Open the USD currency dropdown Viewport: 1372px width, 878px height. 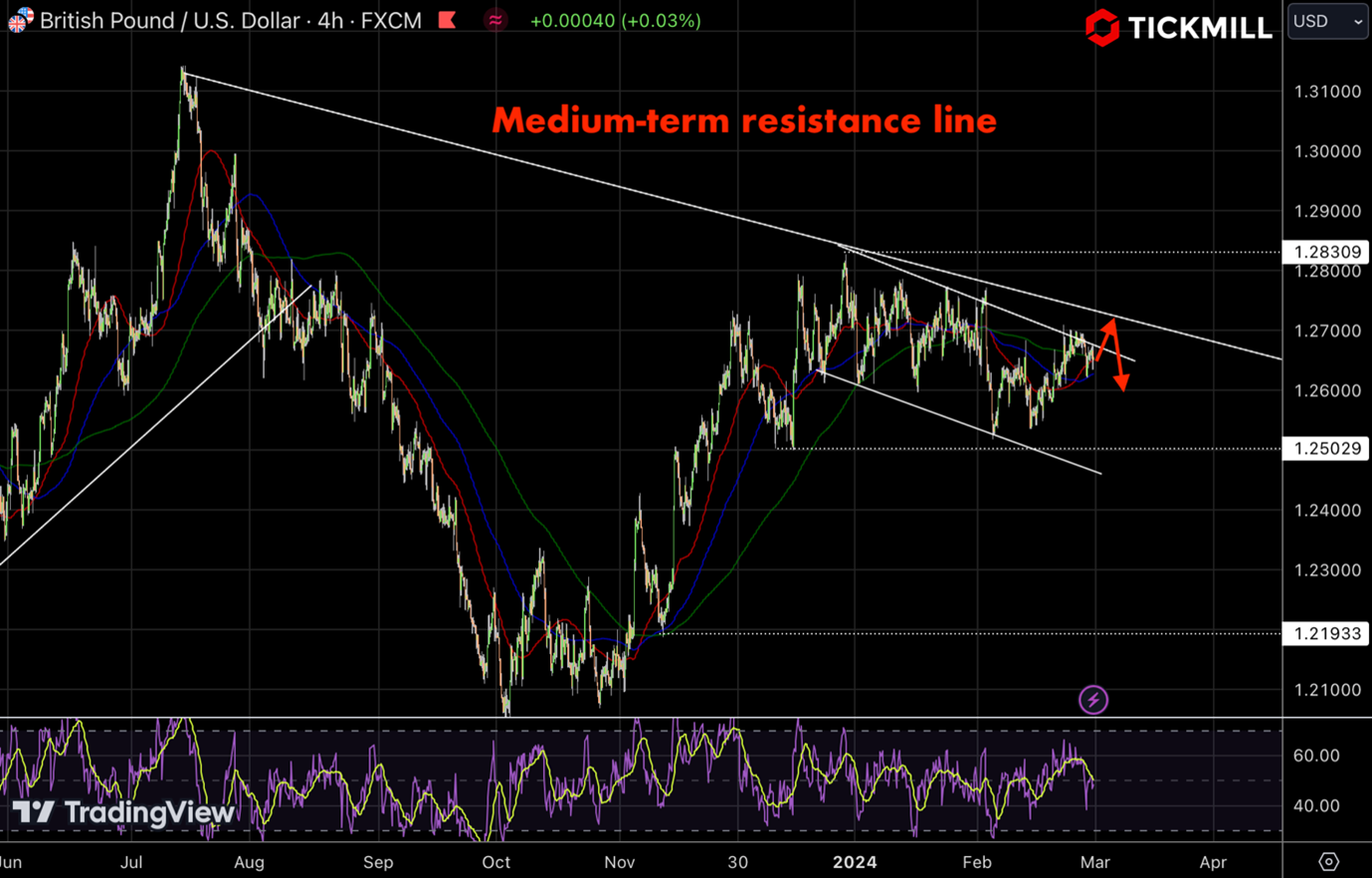[1328, 21]
